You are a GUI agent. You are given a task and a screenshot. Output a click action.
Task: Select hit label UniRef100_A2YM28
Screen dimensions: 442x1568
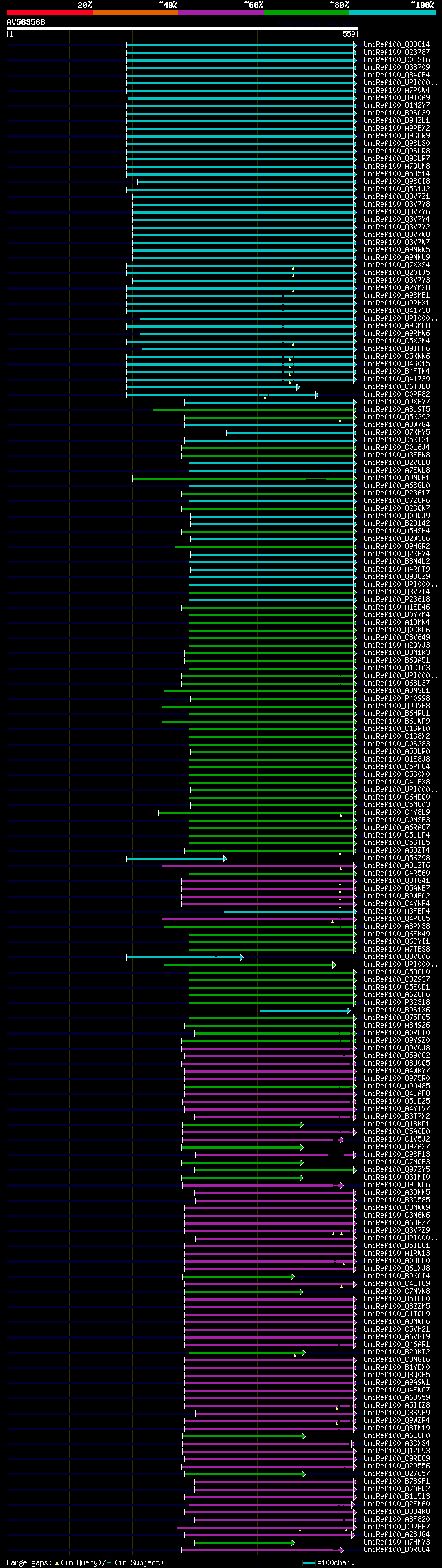pos(396,287)
